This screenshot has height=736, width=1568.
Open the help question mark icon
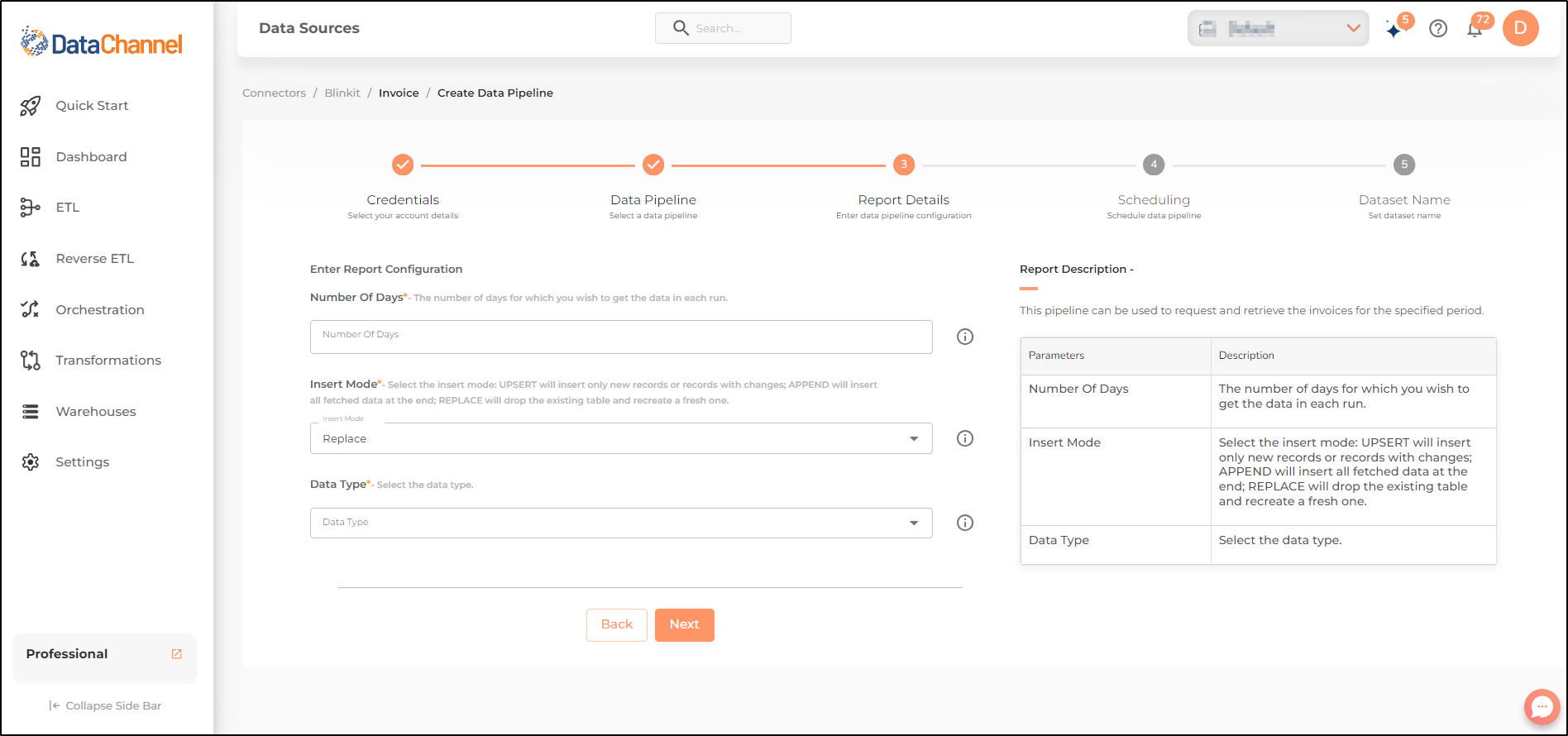point(1438,29)
